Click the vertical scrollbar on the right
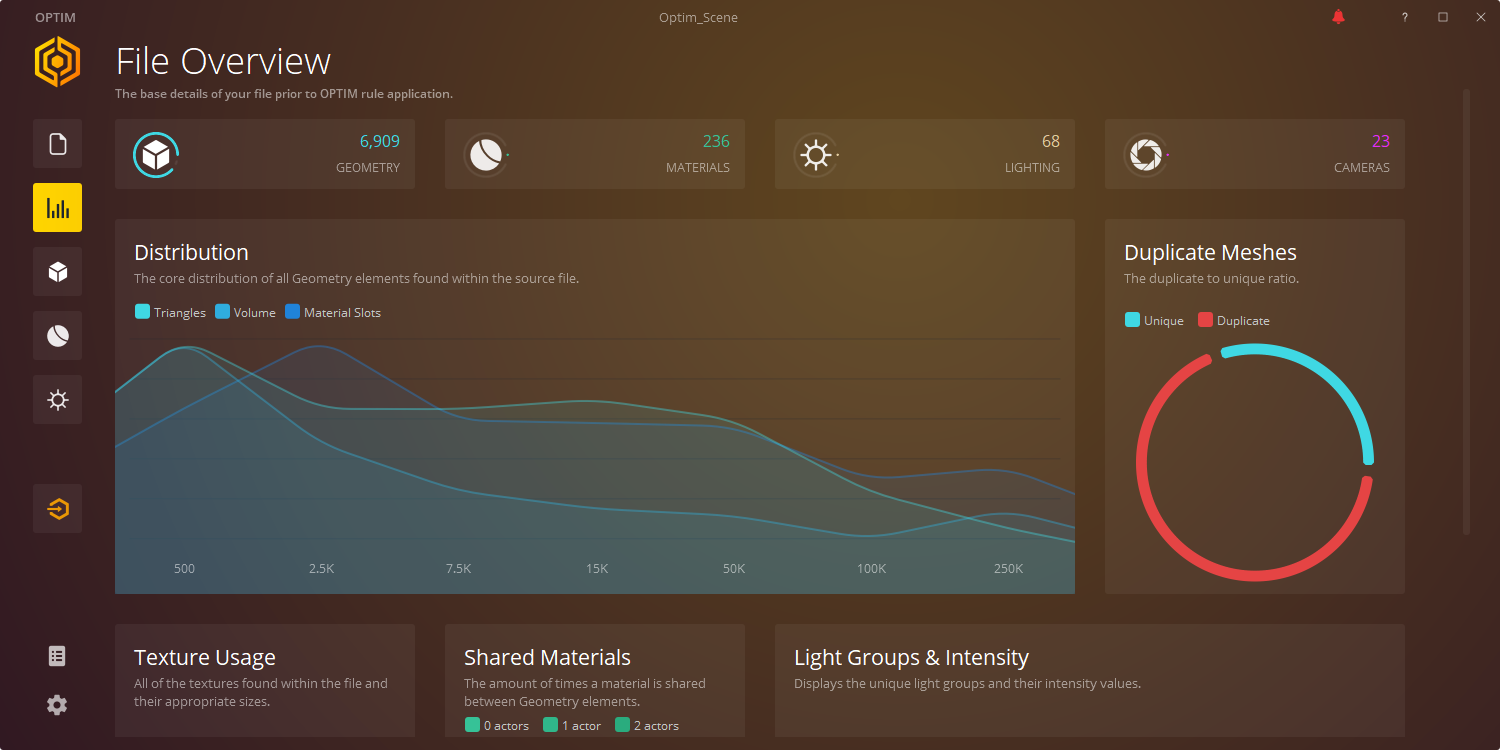Image resolution: width=1500 pixels, height=750 pixels. tap(1466, 310)
